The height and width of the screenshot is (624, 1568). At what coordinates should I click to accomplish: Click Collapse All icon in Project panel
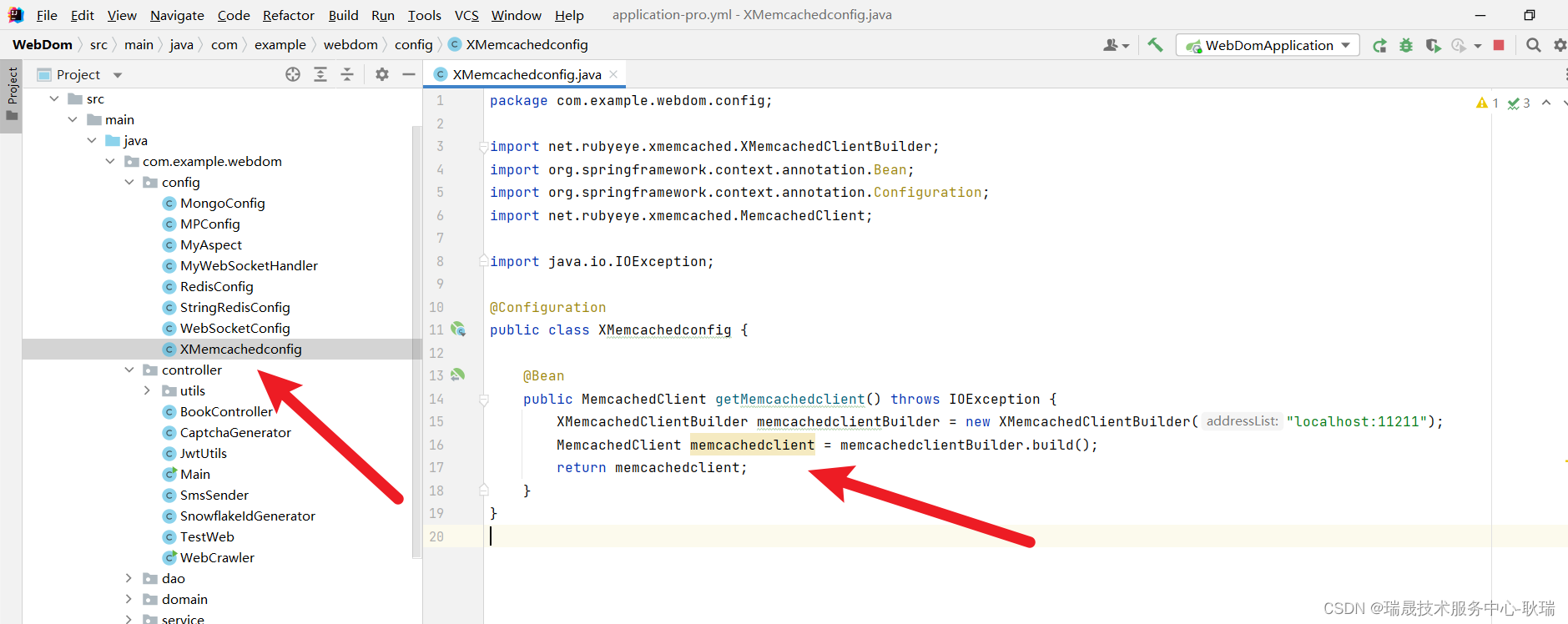point(347,74)
